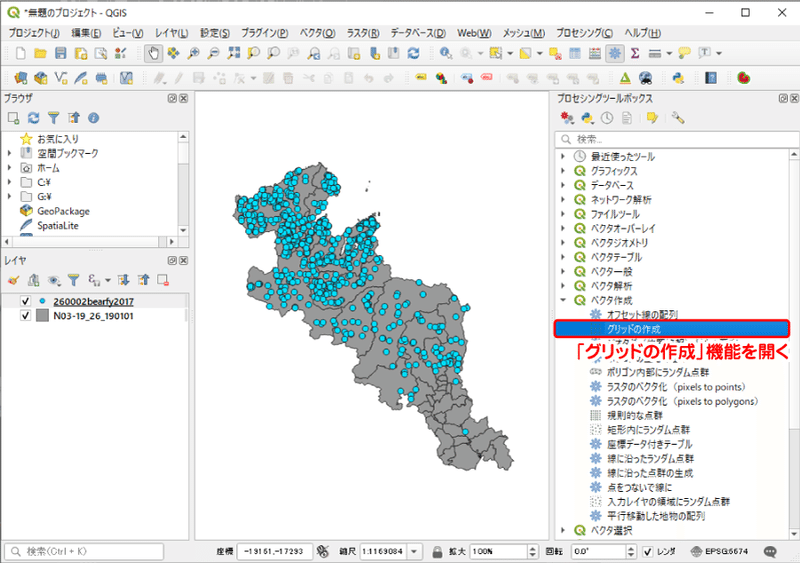
Task: Click the Processing Toolbox search field
Action: pyautogui.click(x=677, y=139)
